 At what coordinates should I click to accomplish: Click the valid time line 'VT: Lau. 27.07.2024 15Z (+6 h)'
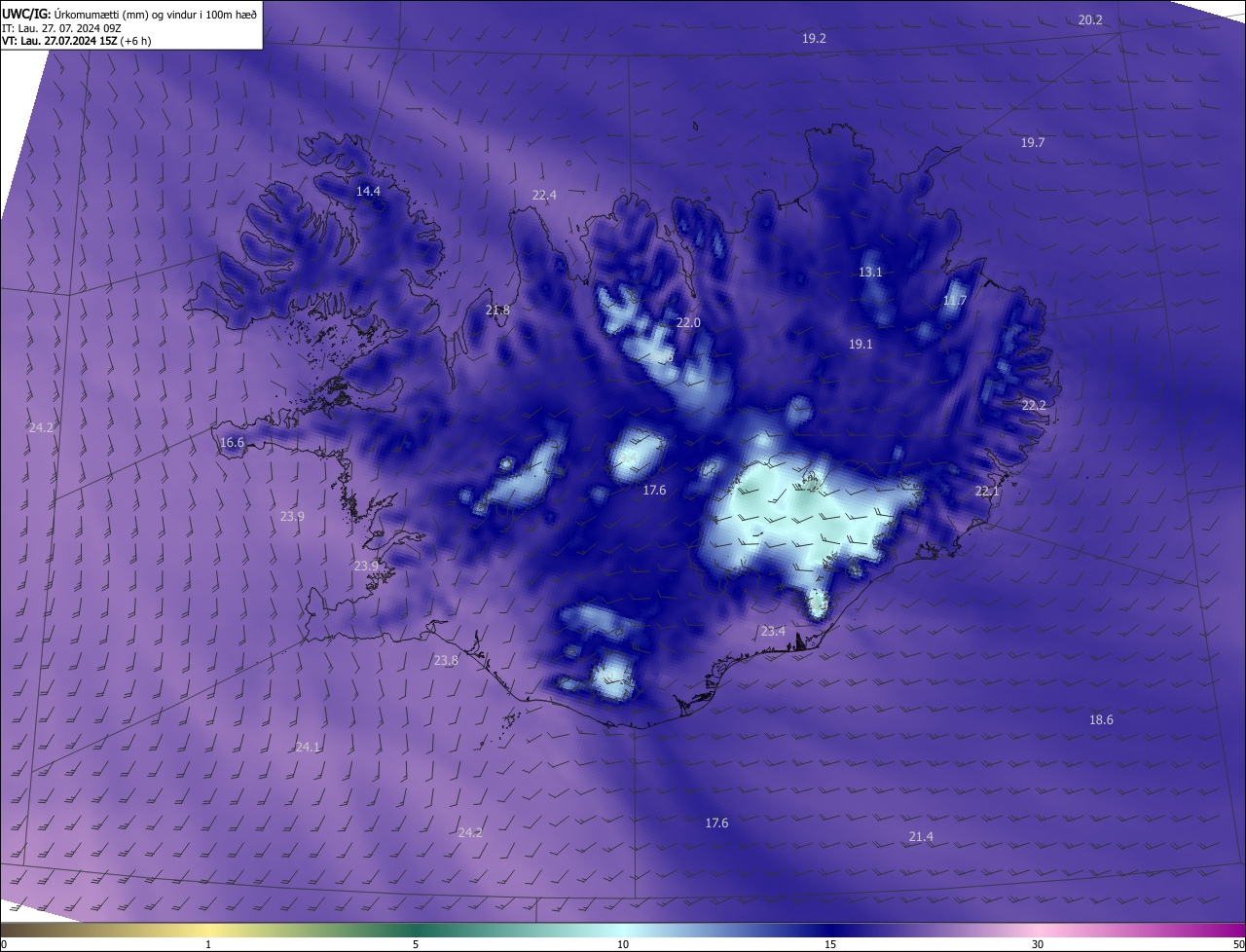(76, 41)
